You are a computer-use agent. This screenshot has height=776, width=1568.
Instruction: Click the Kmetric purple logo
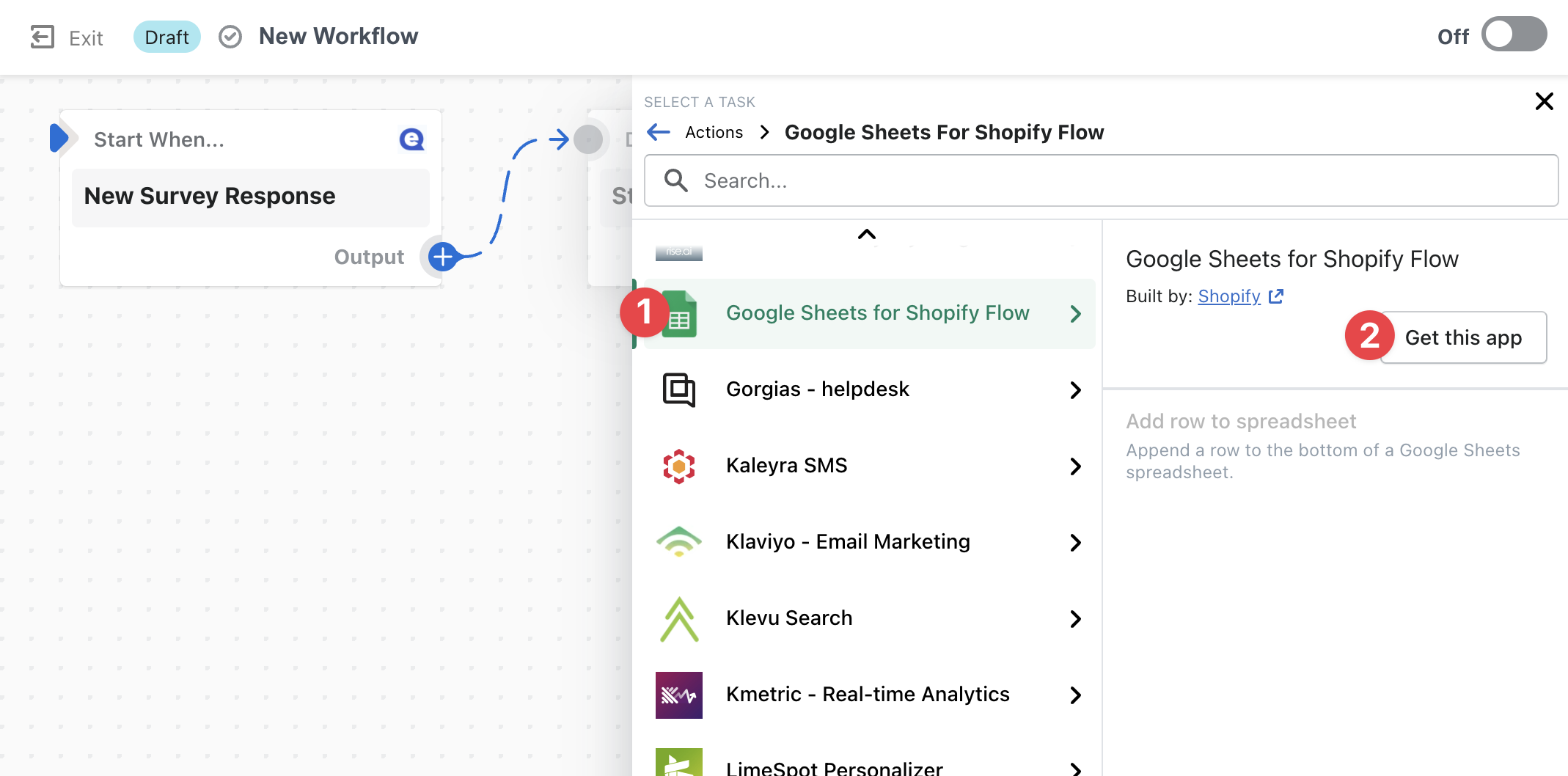pyautogui.click(x=679, y=695)
